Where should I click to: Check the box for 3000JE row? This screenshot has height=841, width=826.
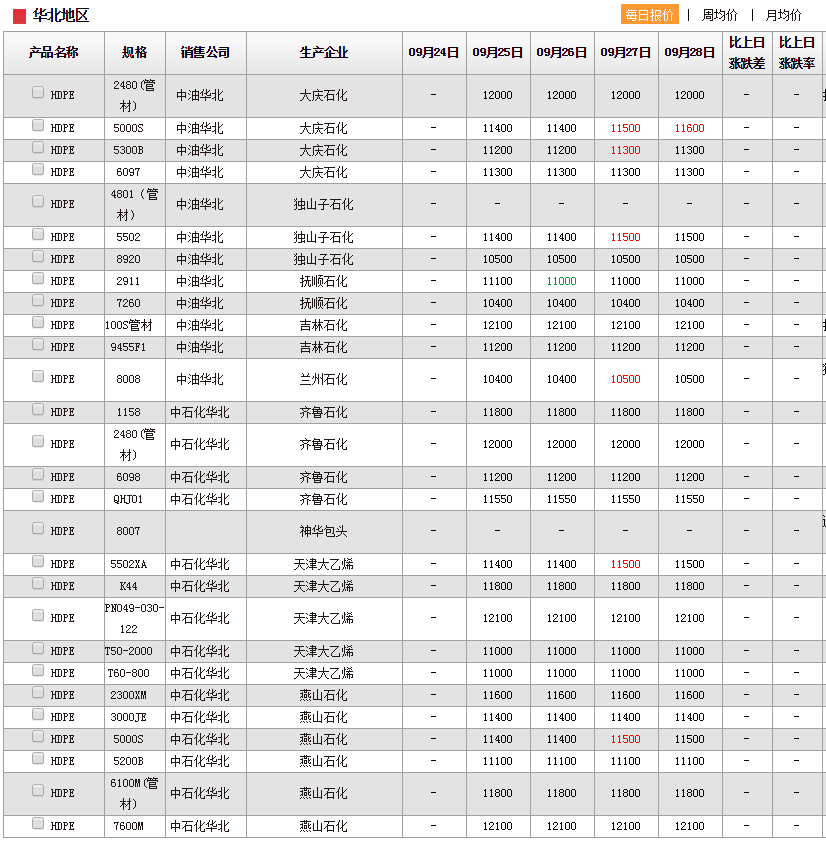(38, 714)
